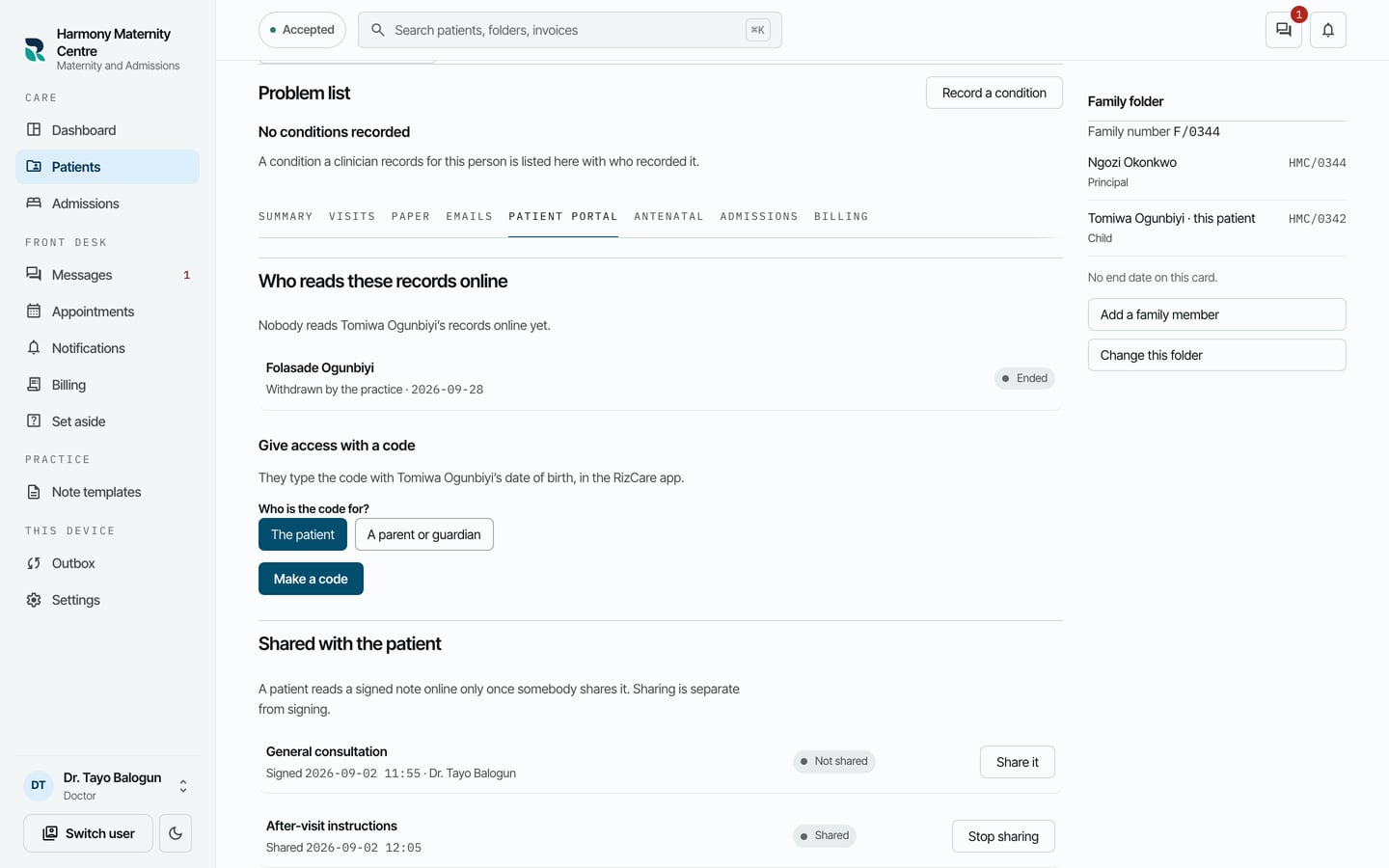1389x868 pixels.
Task: Open the messages icon in top bar
Action: pyautogui.click(x=1283, y=30)
